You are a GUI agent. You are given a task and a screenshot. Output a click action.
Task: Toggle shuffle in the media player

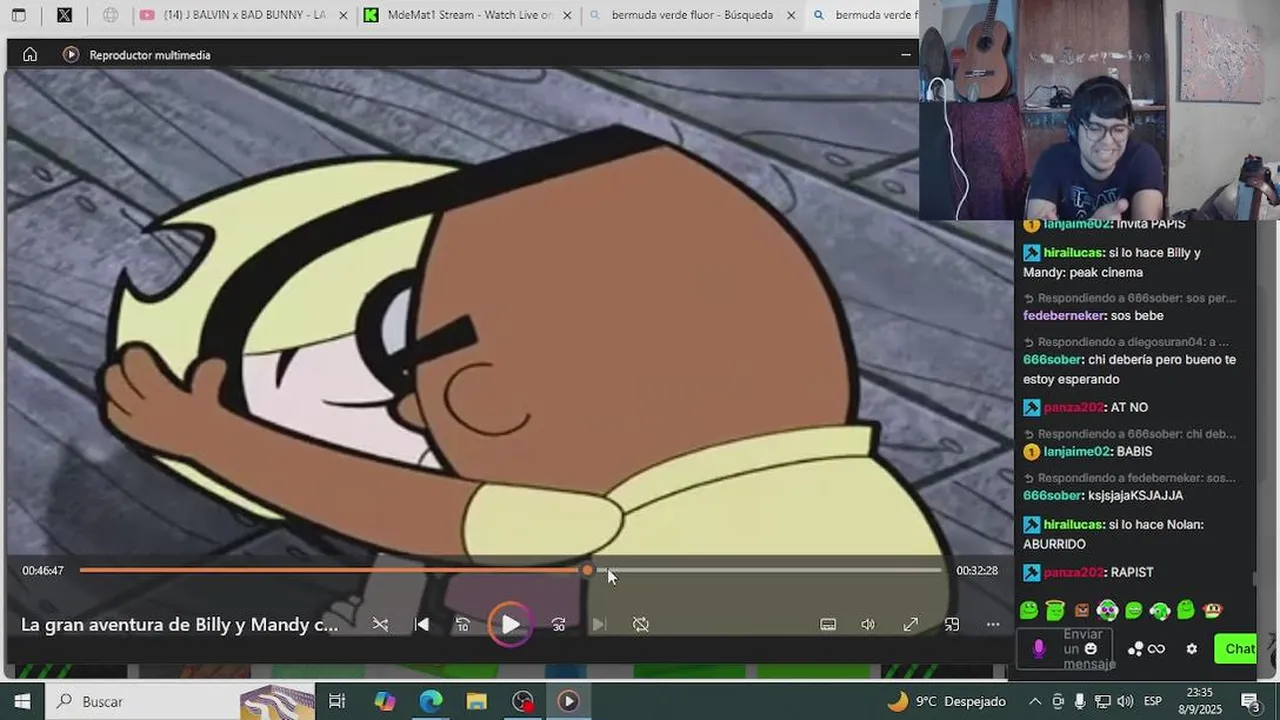(x=380, y=624)
